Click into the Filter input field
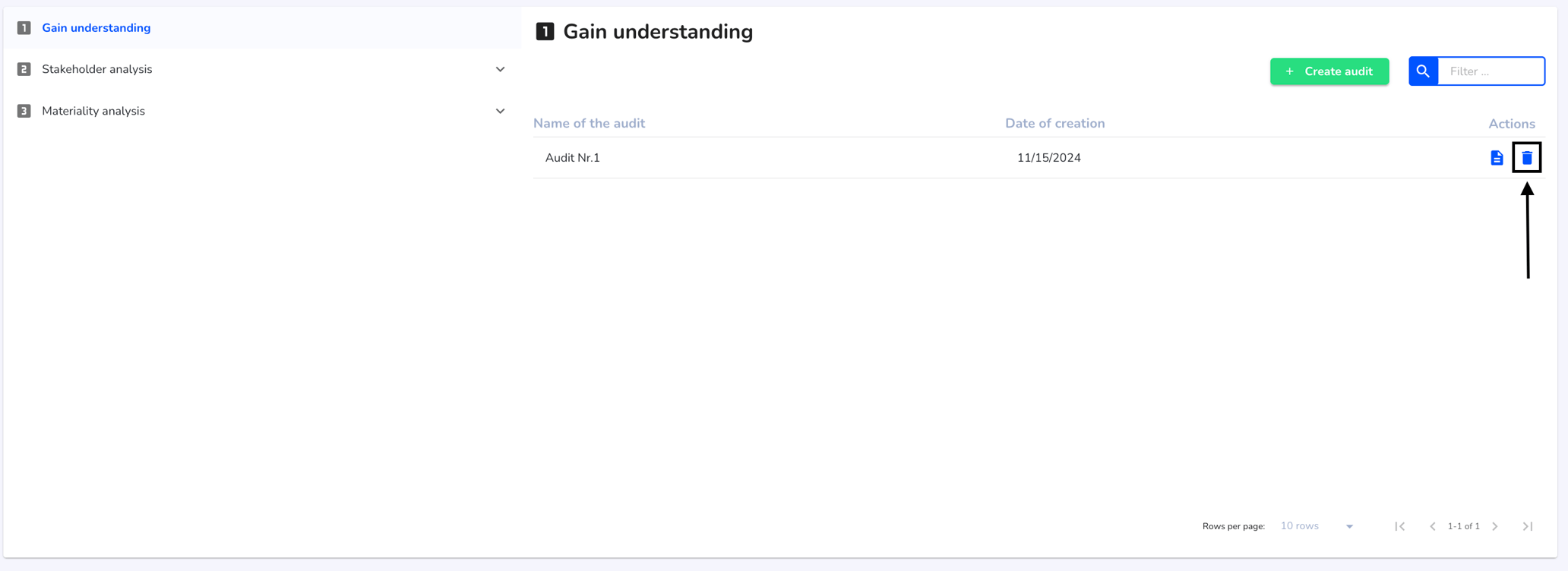The image size is (1568, 571). click(x=1491, y=71)
